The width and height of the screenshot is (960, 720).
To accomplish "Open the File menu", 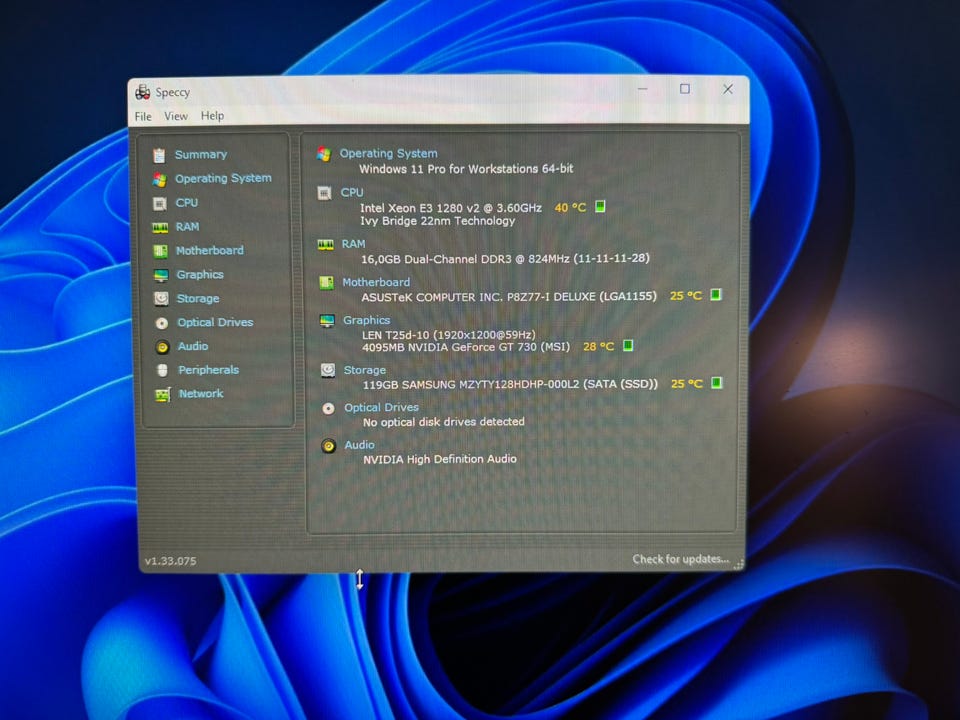I will [143, 116].
